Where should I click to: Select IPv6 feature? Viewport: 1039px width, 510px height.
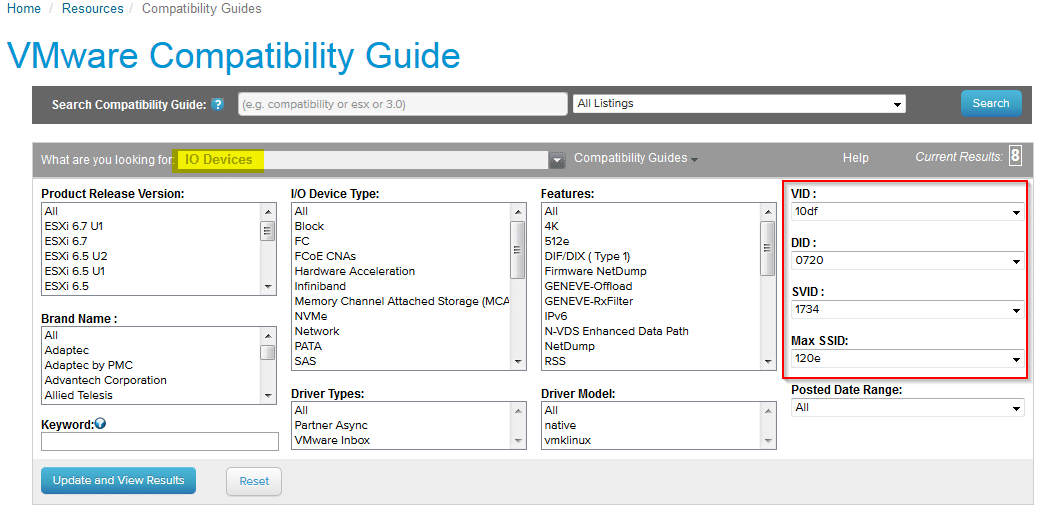555,316
